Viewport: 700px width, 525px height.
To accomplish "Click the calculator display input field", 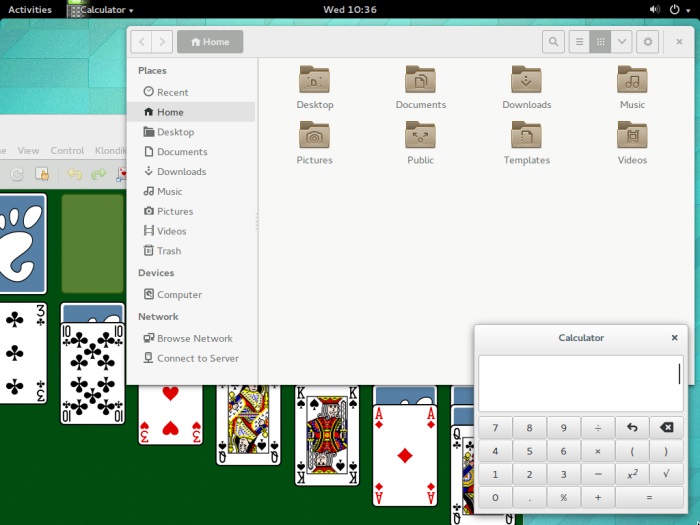I will point(580,383).
